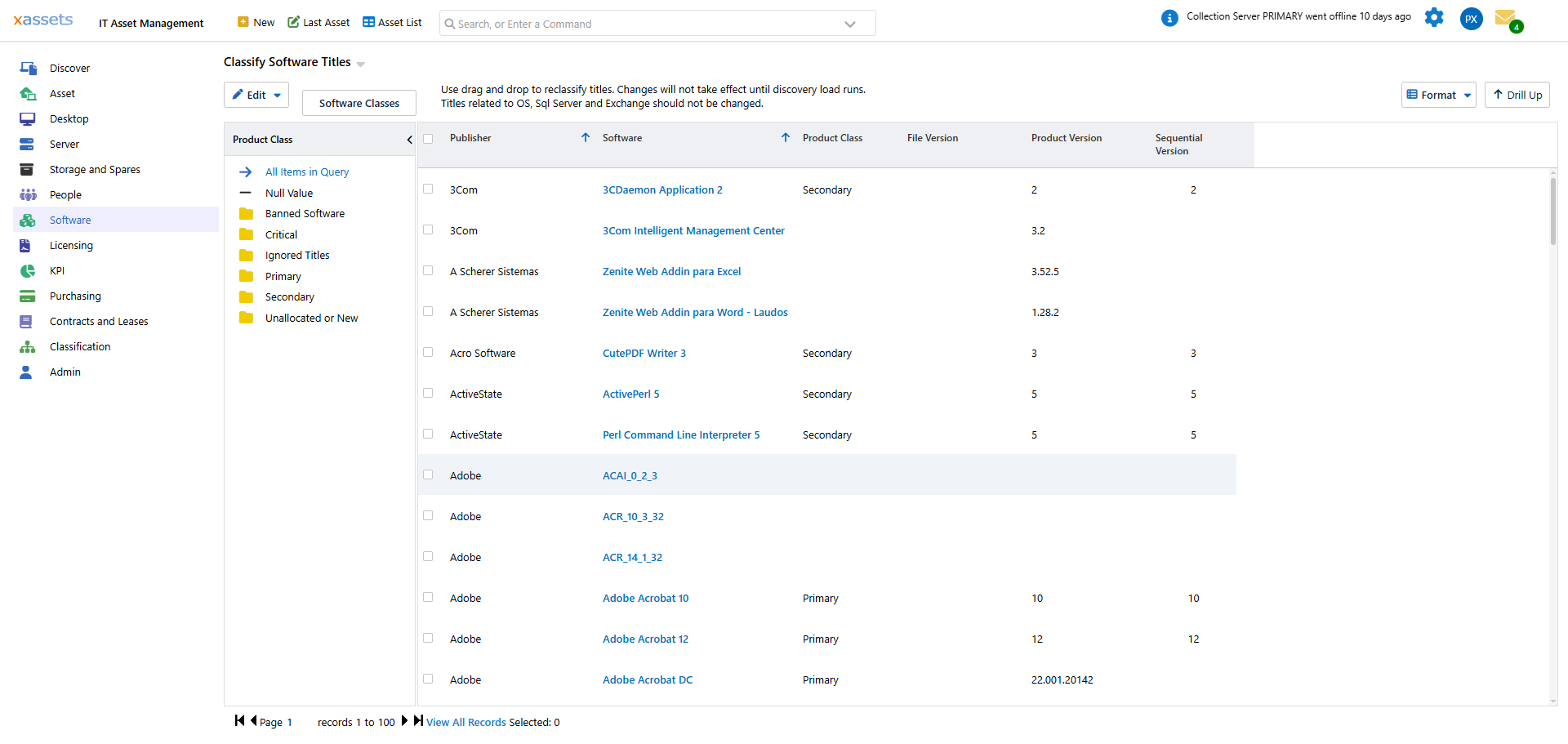The width and height of the screenshot is (1568, 744).
Task: Collapse the Product Class panel with its chevron
Action: coord(409,140)
